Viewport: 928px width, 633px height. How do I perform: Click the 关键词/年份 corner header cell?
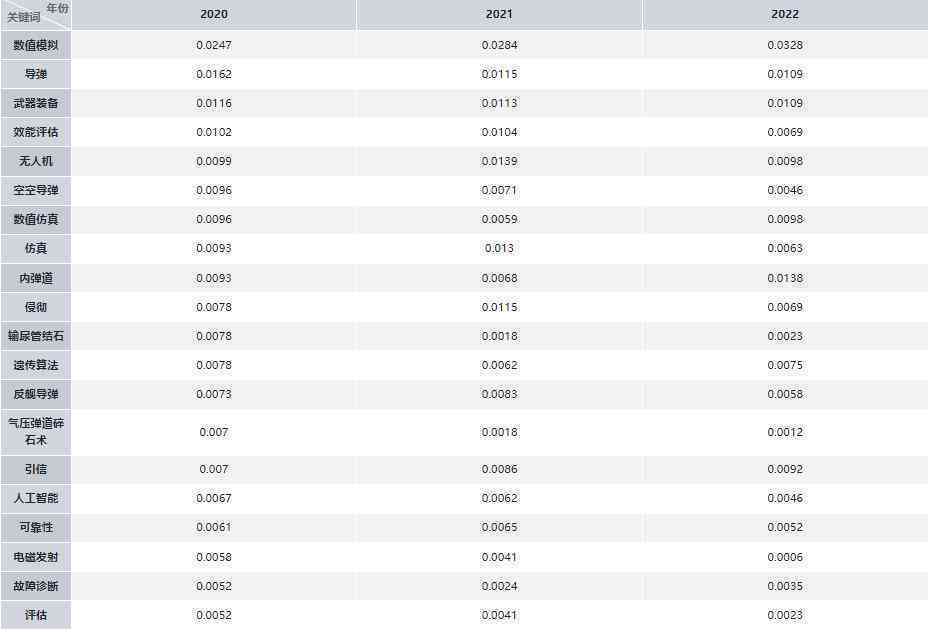point(36,14)
